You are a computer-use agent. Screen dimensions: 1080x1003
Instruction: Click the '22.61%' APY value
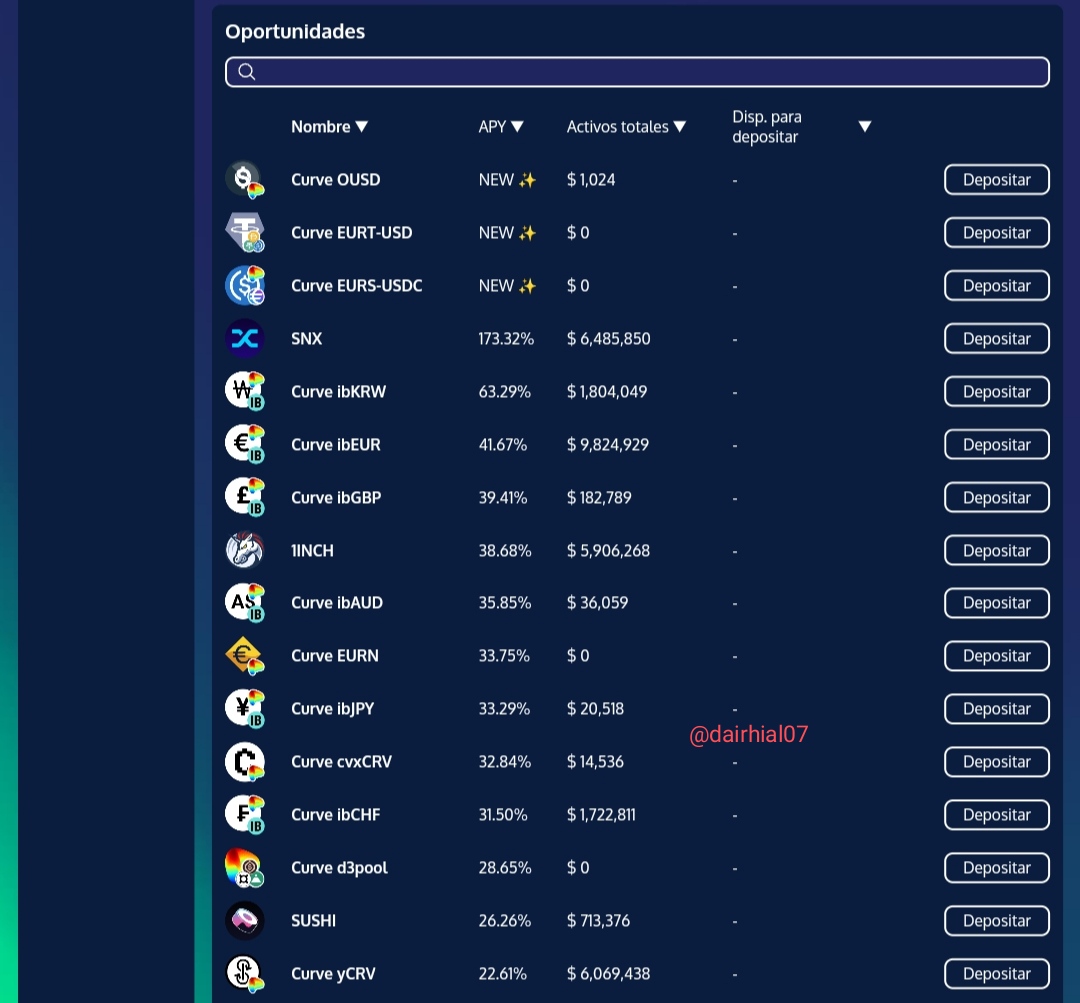503,974
